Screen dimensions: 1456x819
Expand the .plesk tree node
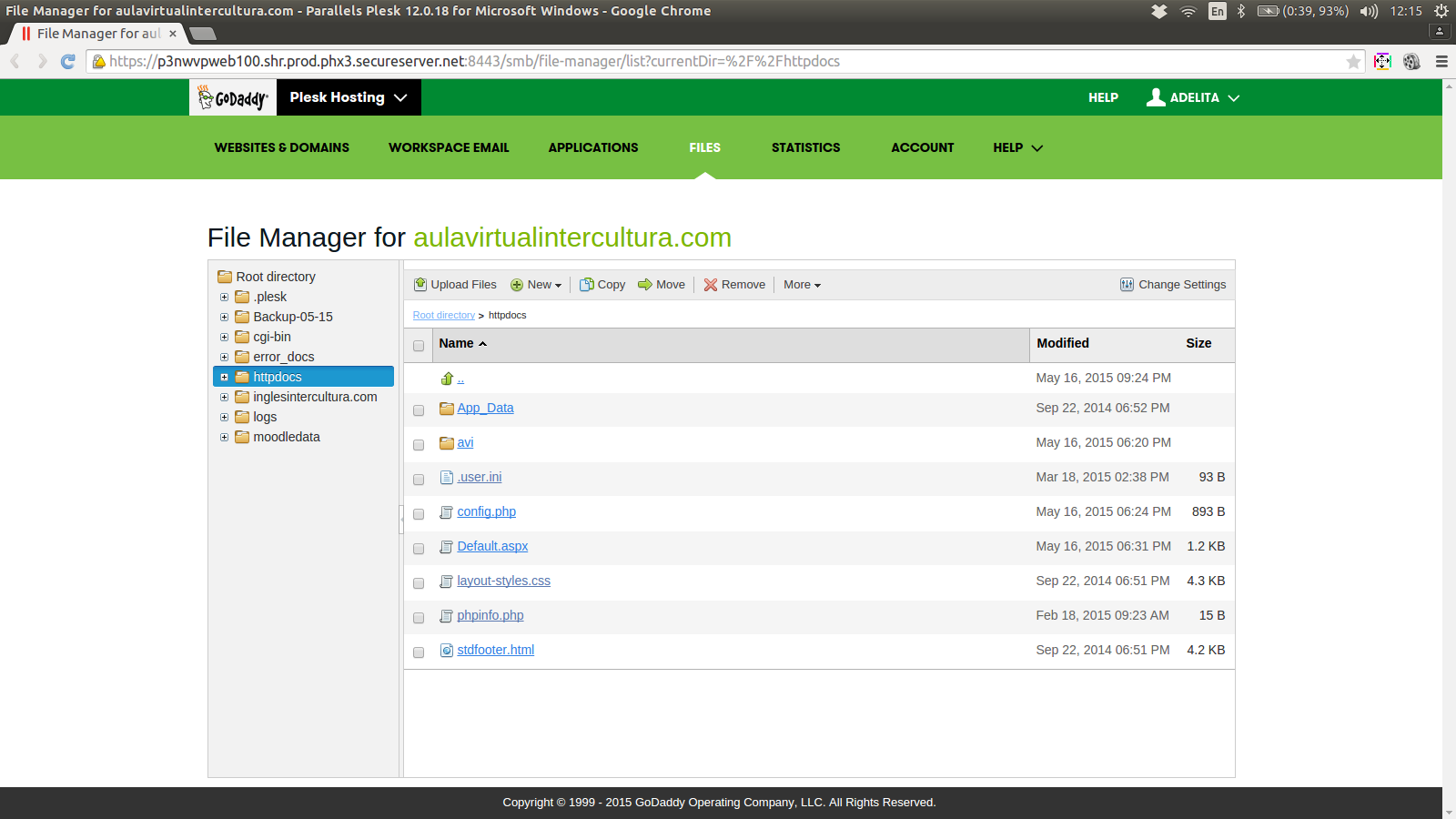pos(224,297)
